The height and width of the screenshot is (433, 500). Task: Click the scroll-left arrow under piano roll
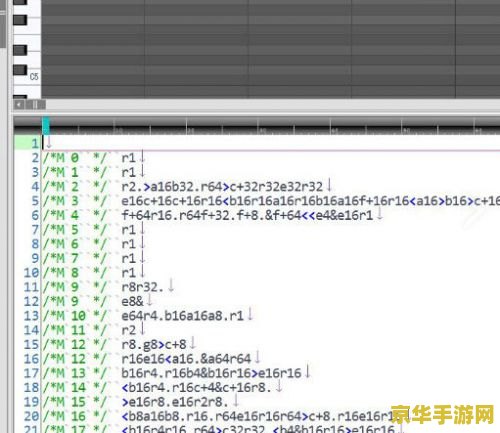point(19,105)
